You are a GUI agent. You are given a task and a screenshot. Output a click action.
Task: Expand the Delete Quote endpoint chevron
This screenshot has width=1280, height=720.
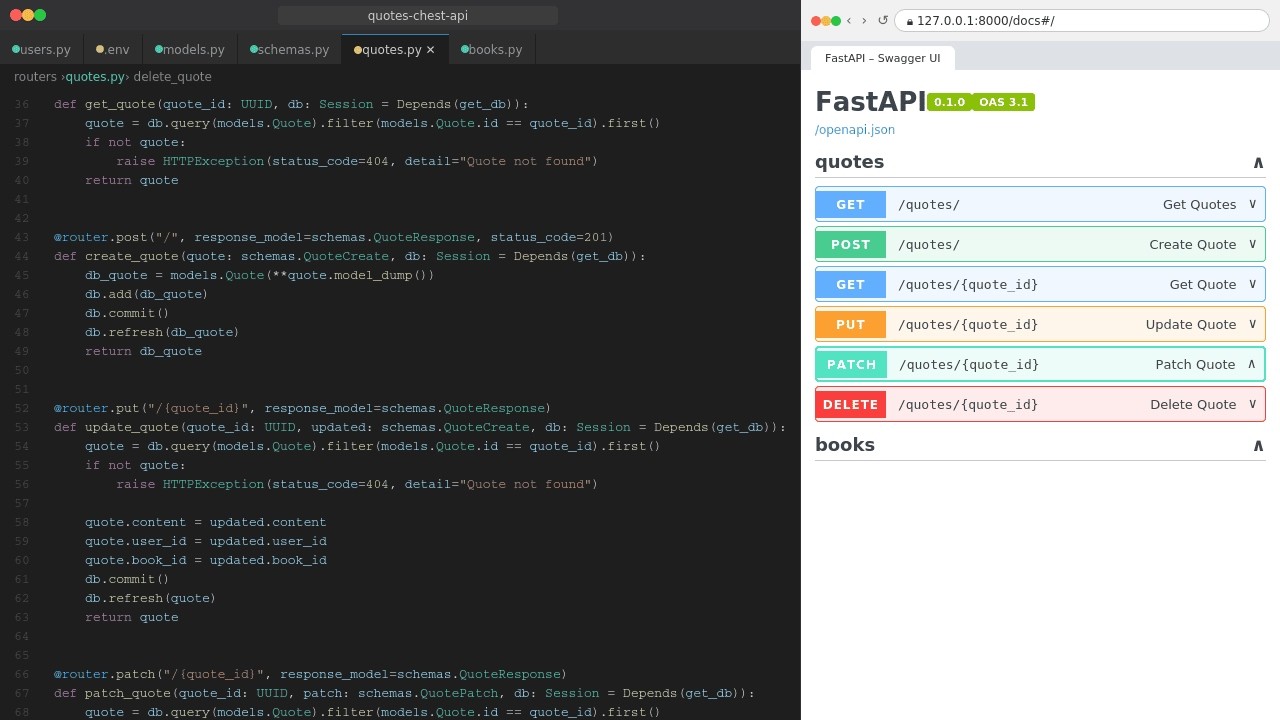1252,404
